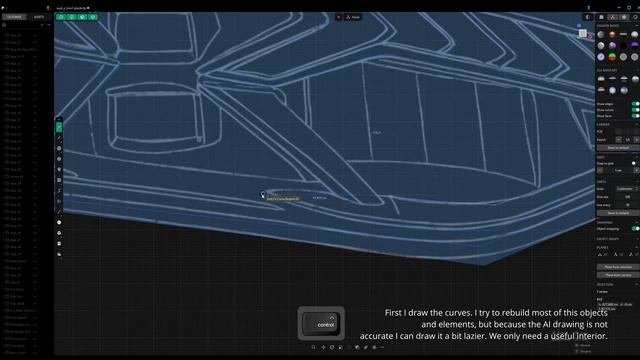Collapse the CAMERA section
Screen dimensions: 640x360
(637, 124)
